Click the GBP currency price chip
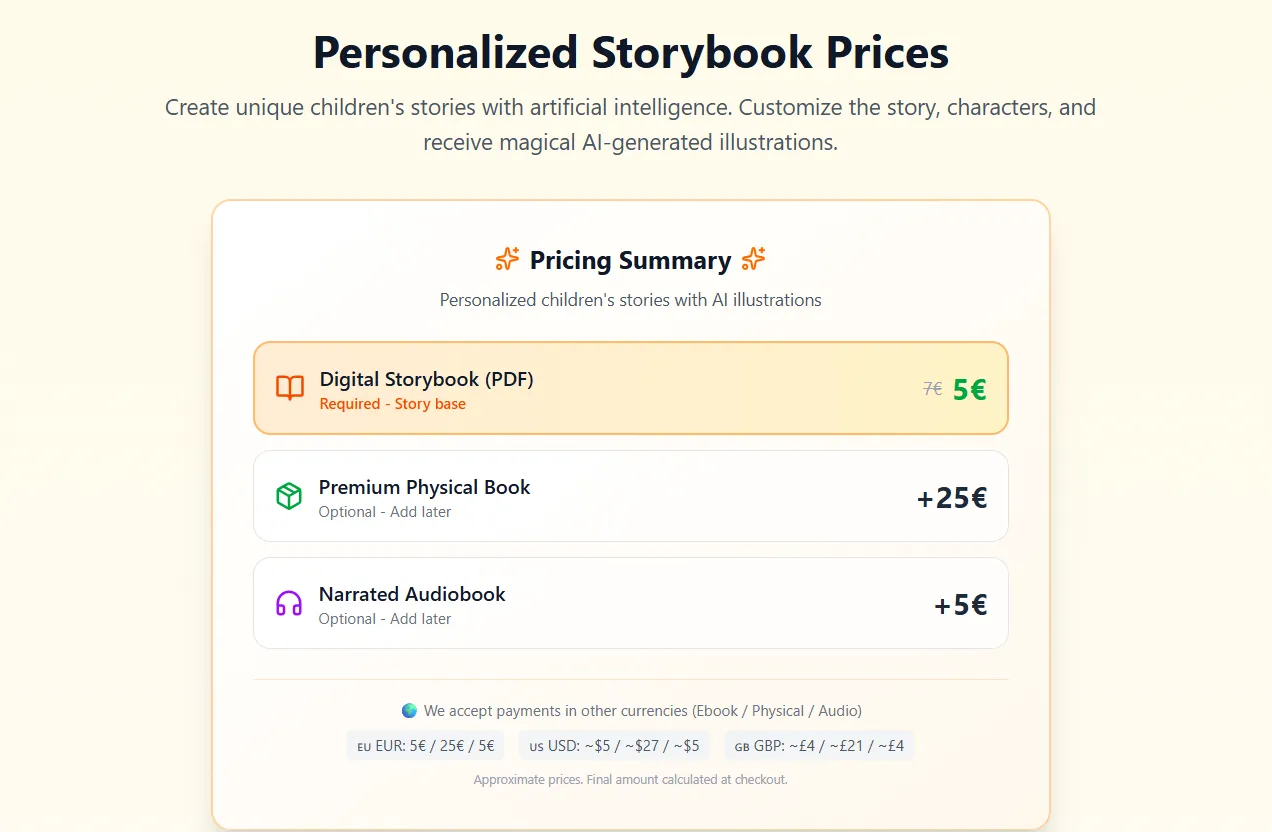Image resolution: width=1272 pixels, height=832 pixels. coord(819,746)
